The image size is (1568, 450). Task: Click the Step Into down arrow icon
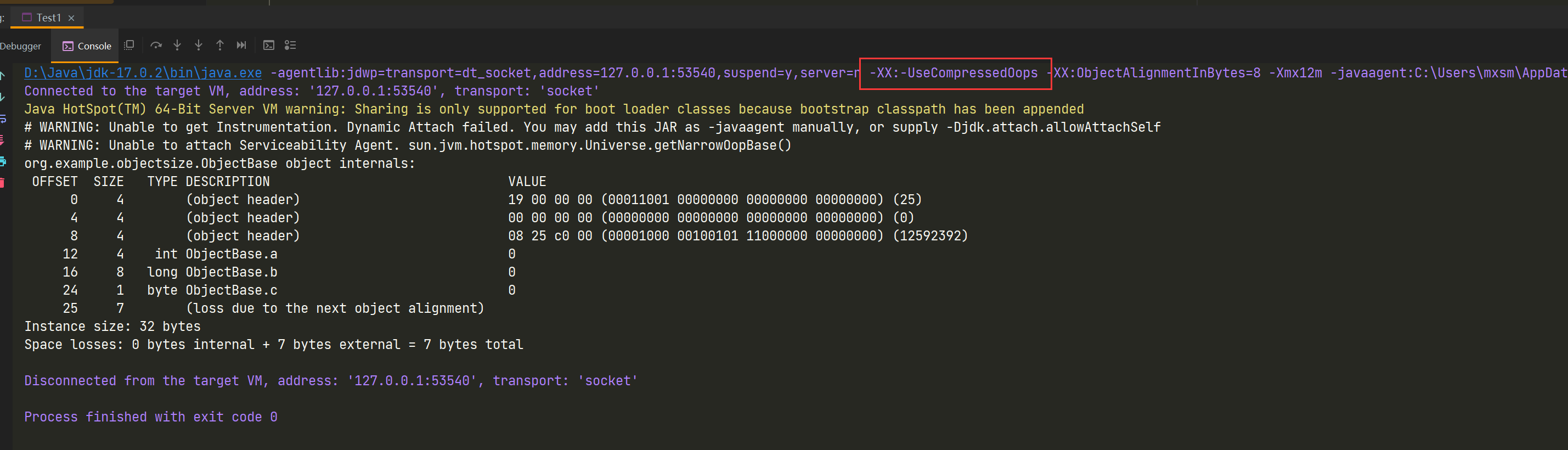pos(177,45)
